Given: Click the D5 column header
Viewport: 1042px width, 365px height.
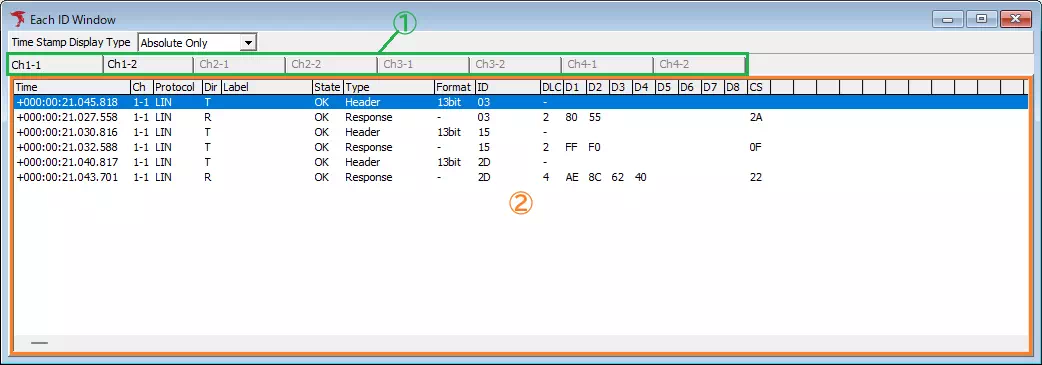Looking at the screenshot, I should (667, 87).
